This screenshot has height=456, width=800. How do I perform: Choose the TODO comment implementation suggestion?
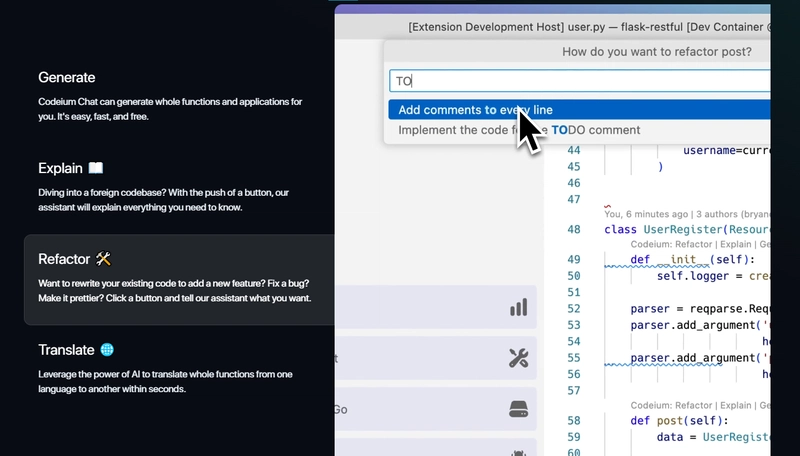tap(579, 130)
